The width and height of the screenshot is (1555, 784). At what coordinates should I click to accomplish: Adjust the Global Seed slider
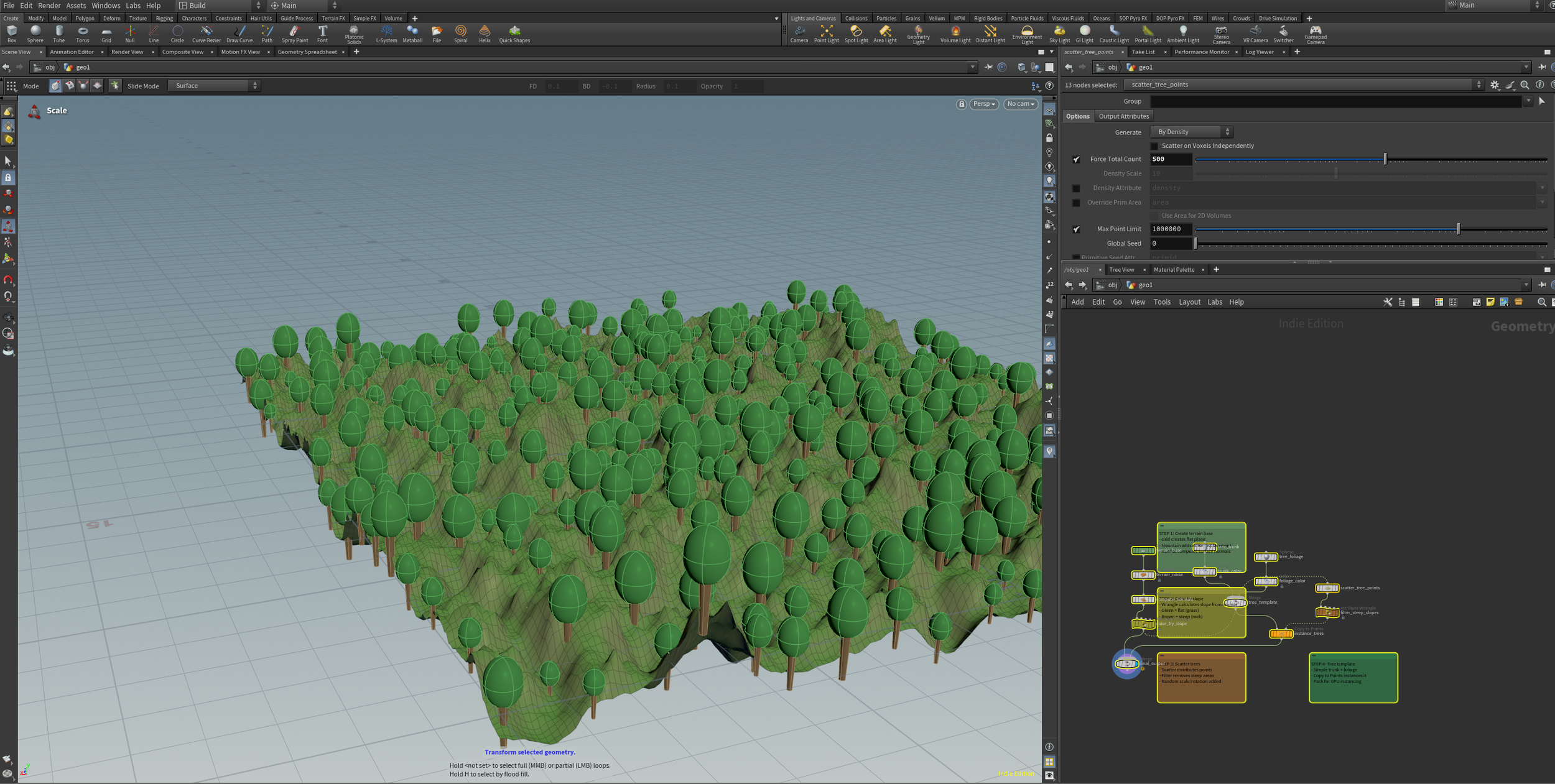click(x=1370, y=244)
